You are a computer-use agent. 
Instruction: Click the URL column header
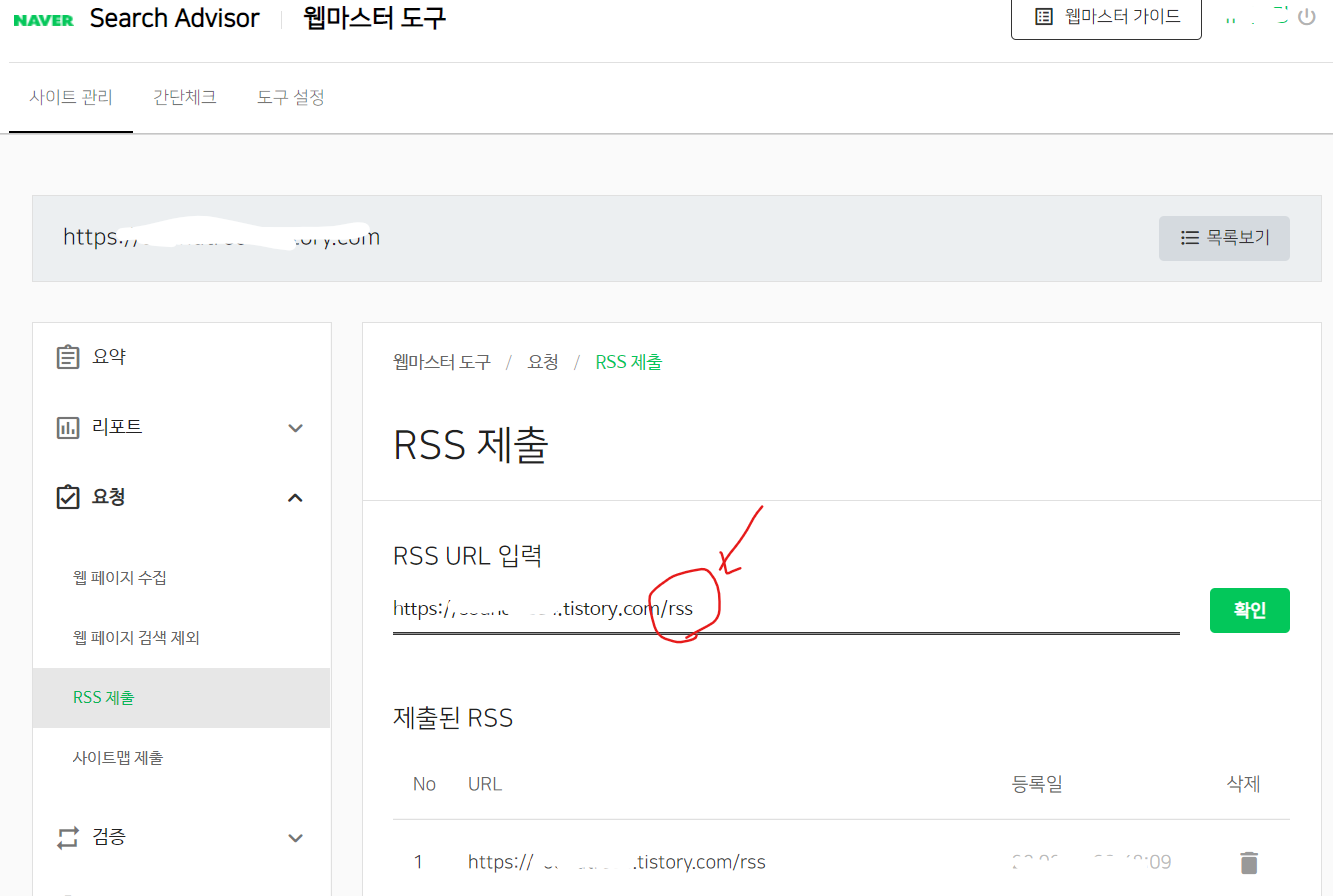pyautogui.click(x=485, y=784)
